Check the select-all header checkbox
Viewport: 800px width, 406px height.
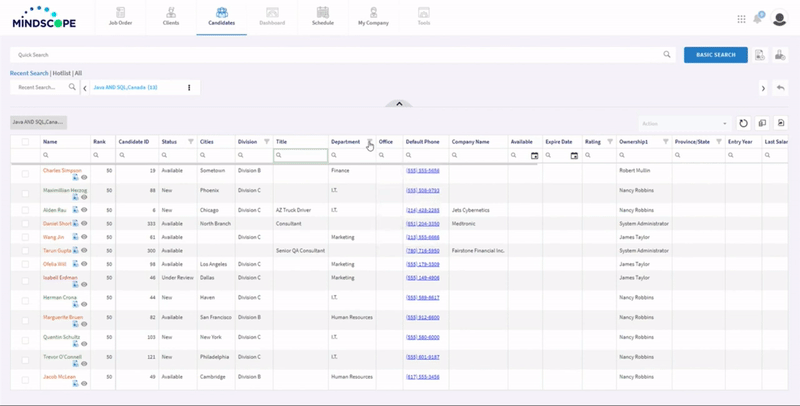click(x=25, y=142)
